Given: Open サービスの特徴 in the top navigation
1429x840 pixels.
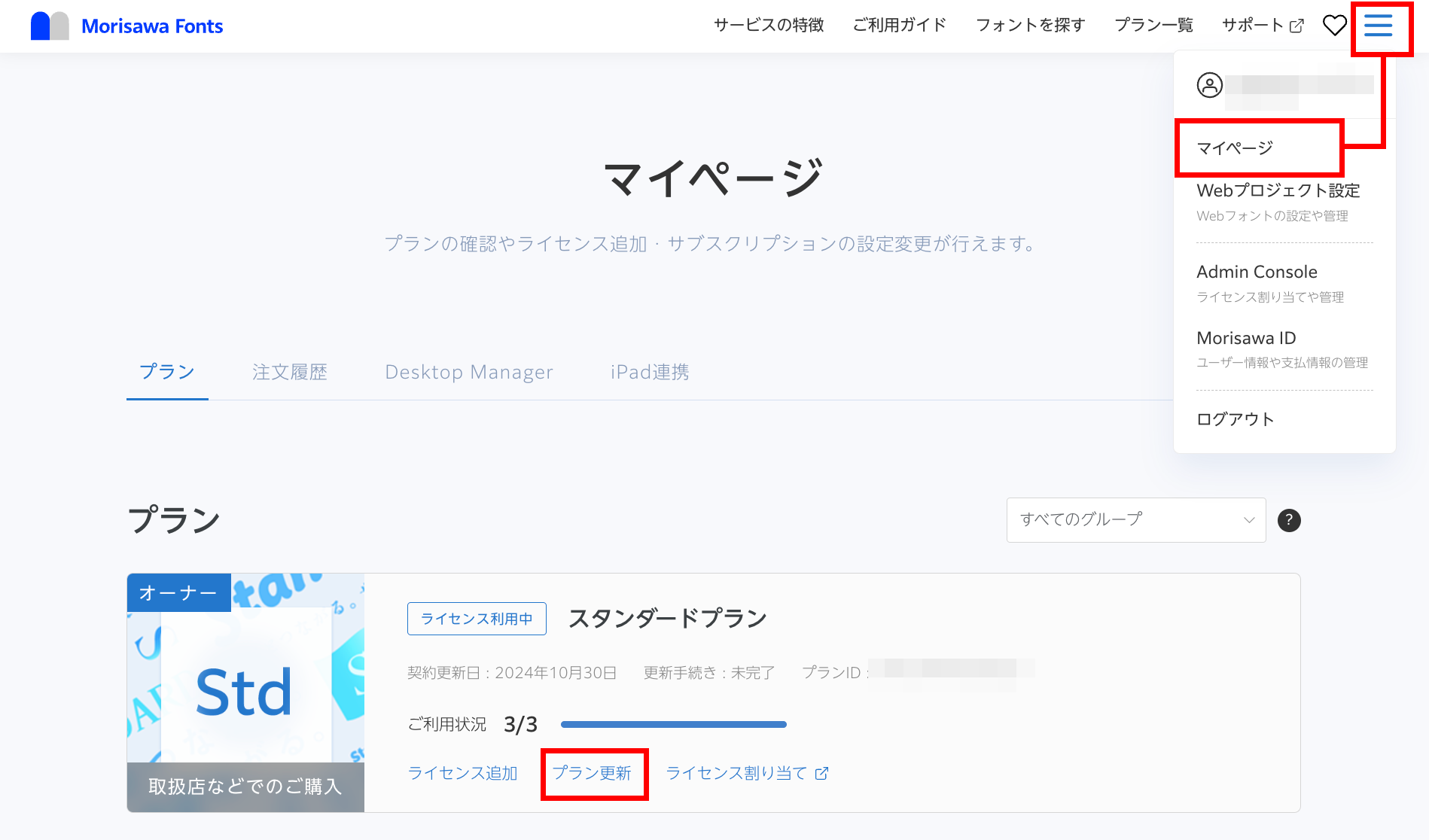Looking at the screenshot, I should [769, 26].
